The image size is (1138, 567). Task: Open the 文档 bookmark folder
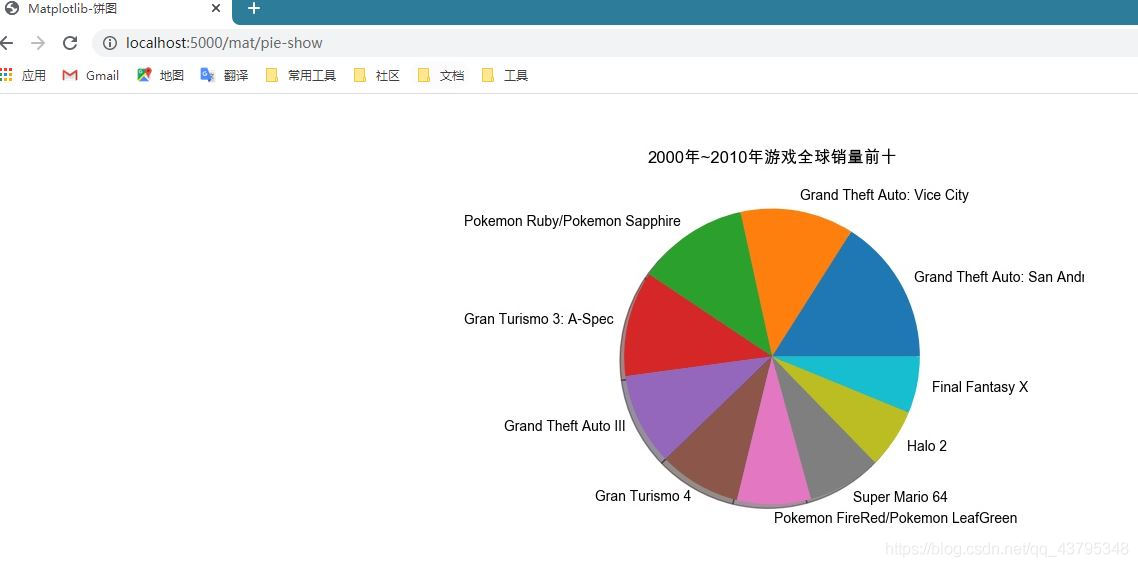click(x=441, y=75)
